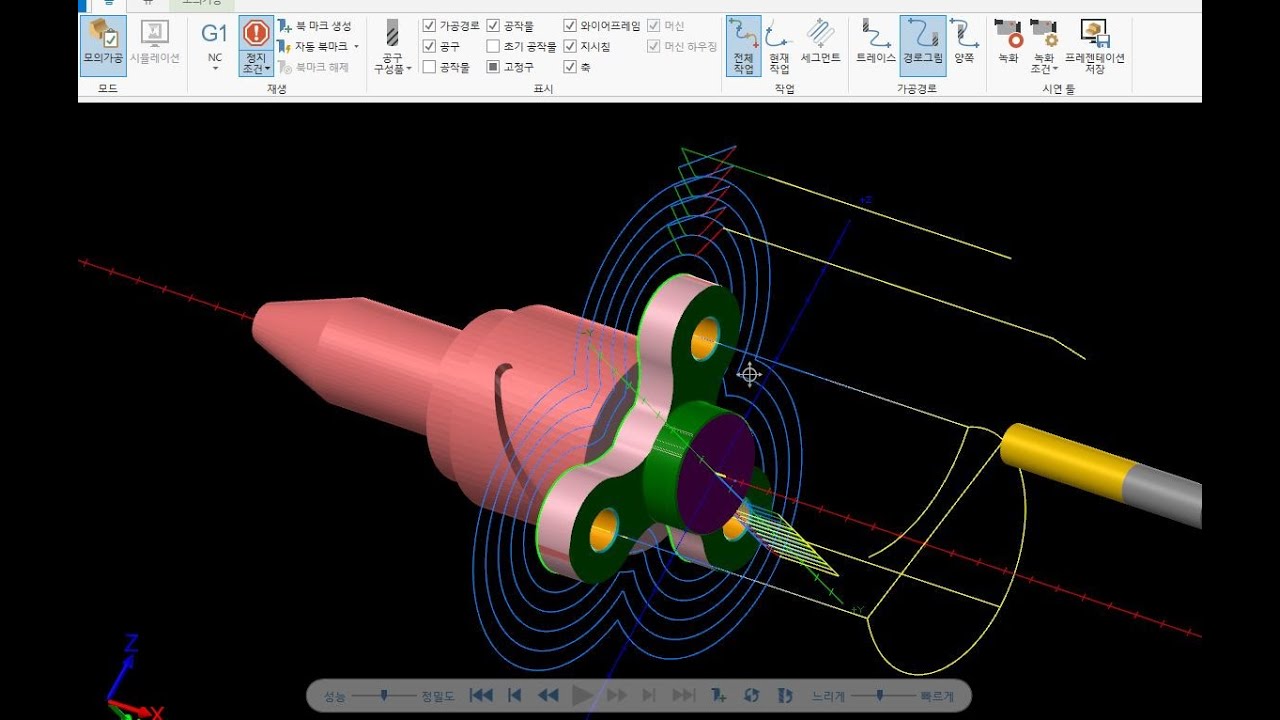1280x720 pixels.
Task: Select the 모의가공 mode button
Action: [103, 44]
